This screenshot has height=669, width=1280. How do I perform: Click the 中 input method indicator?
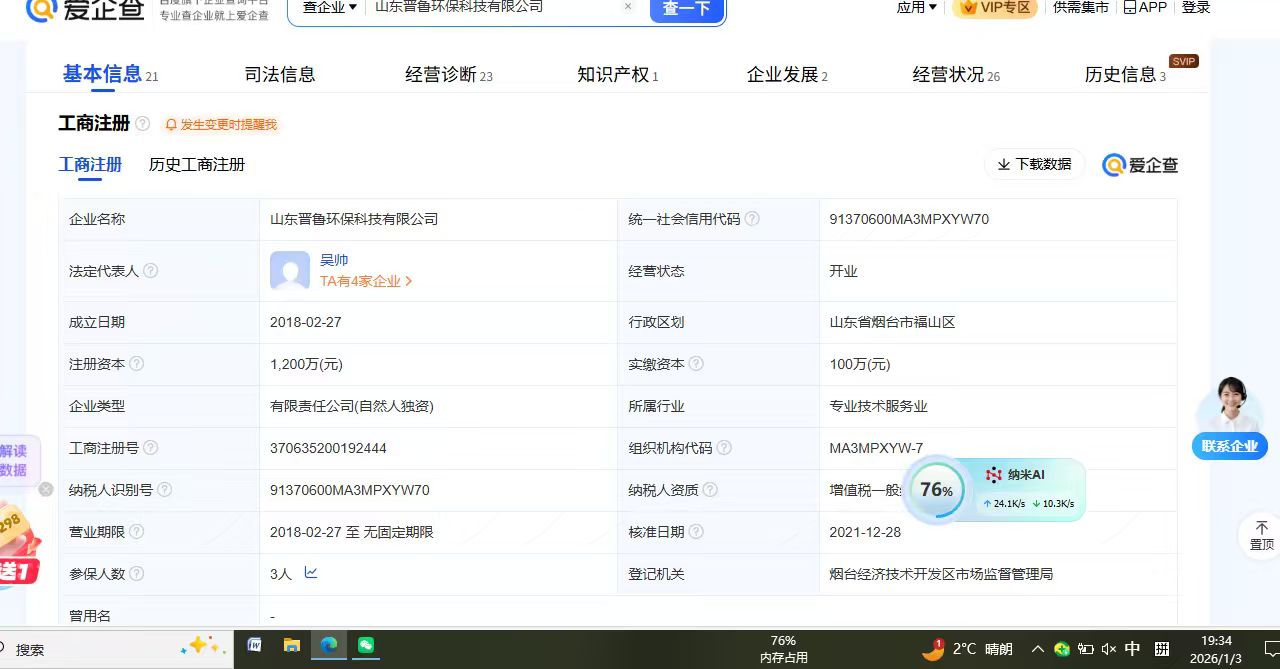1133,649
